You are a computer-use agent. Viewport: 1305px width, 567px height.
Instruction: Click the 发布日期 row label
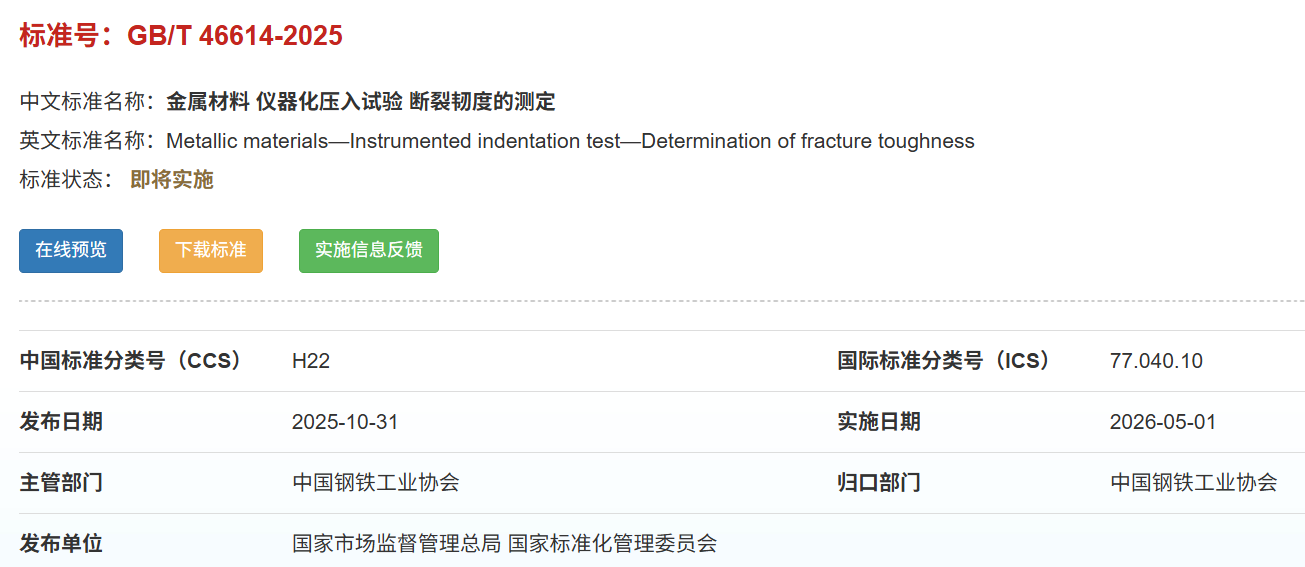[x=61, y=422]
